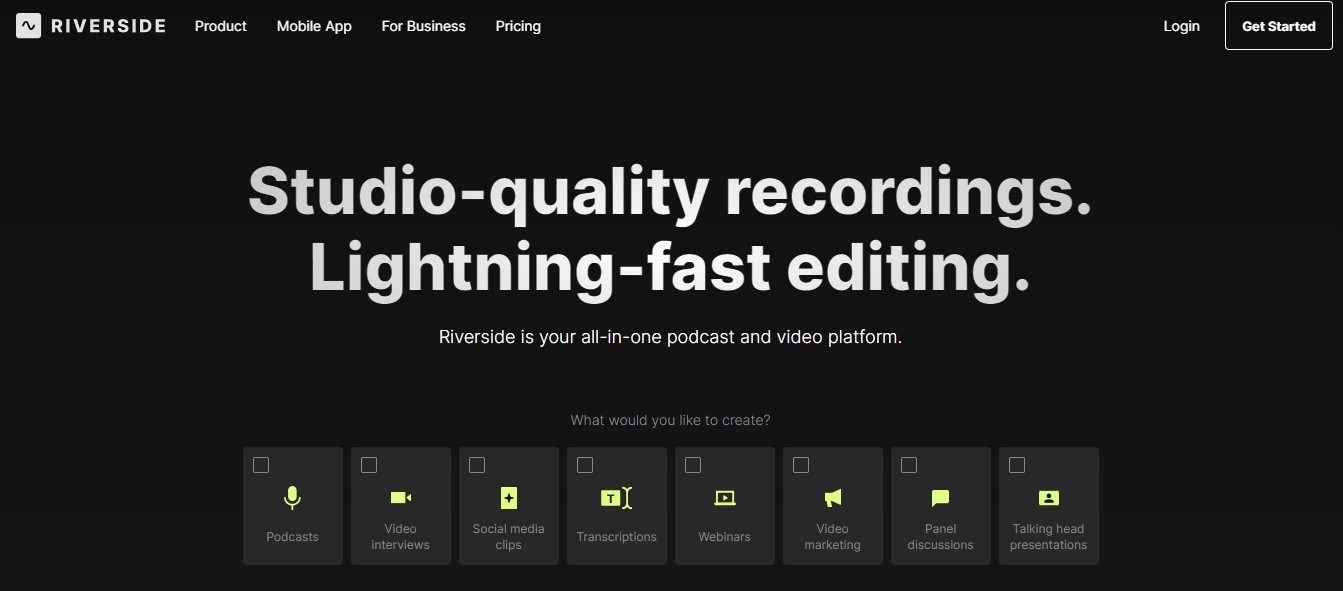
Task: Click the Panel discussions chat bubble icon
Action: 940,497
